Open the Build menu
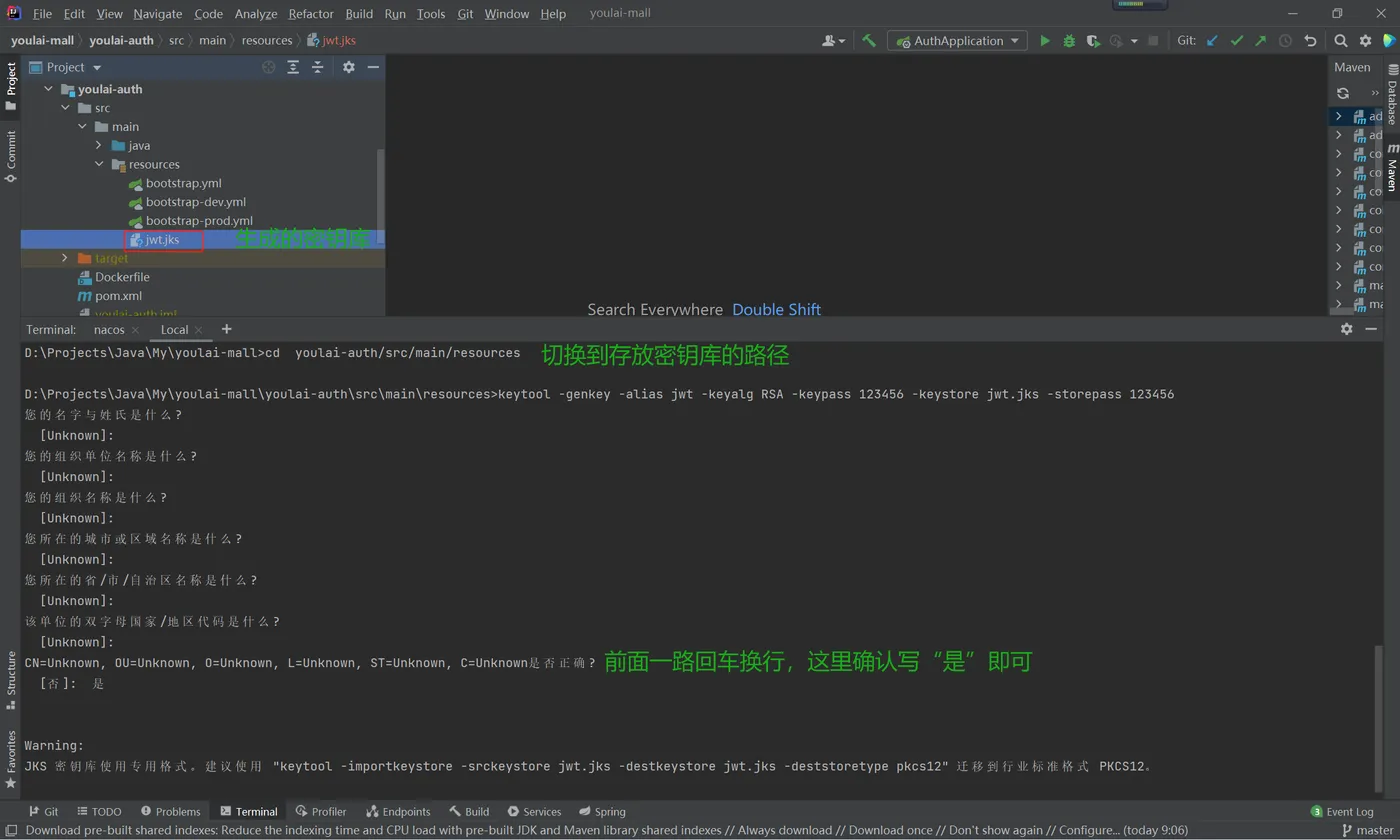Image resolution: width=1400 pixels, height=840 pixels. (x=359, y=14)
